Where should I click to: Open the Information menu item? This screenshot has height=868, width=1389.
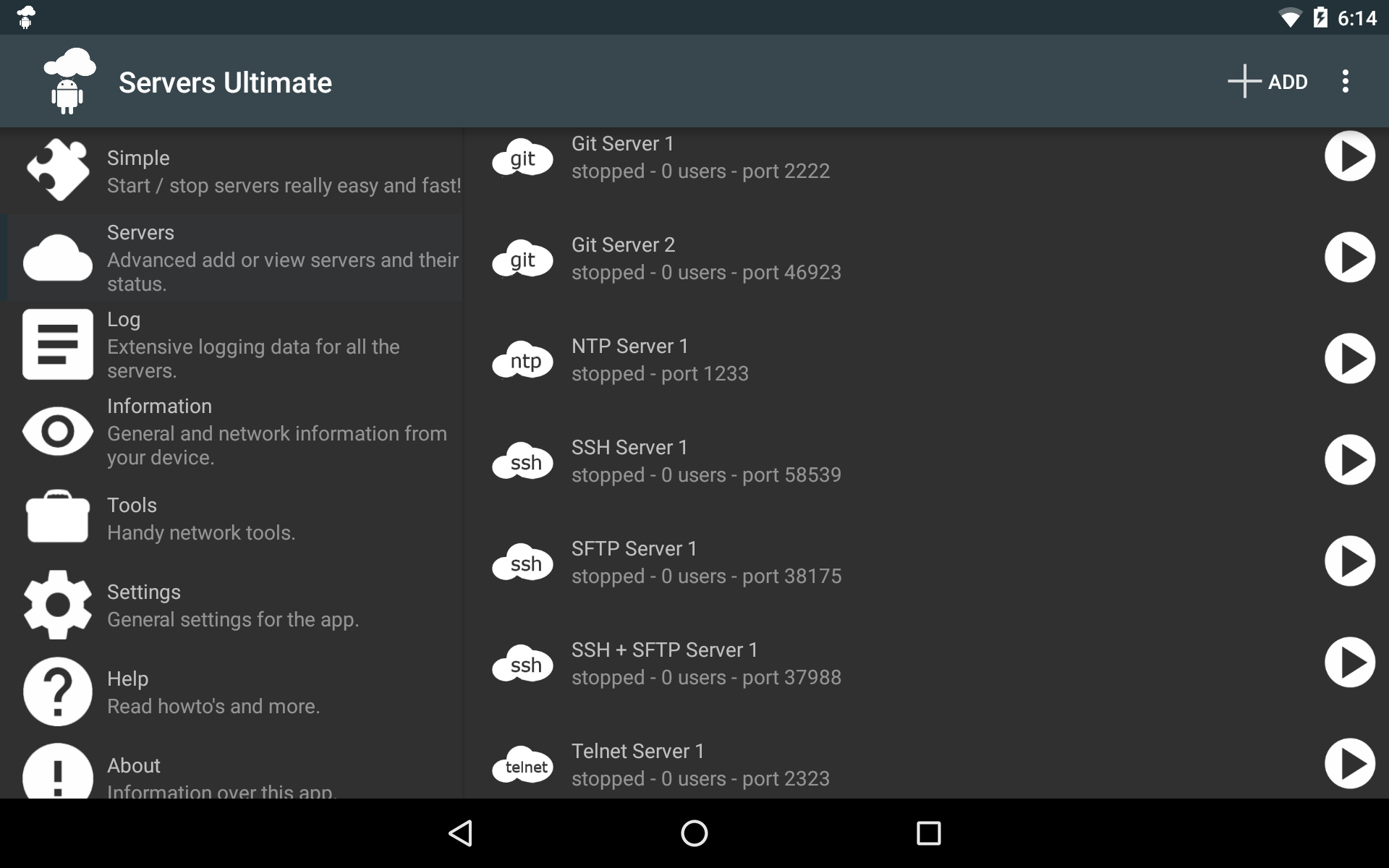[231, 431]
